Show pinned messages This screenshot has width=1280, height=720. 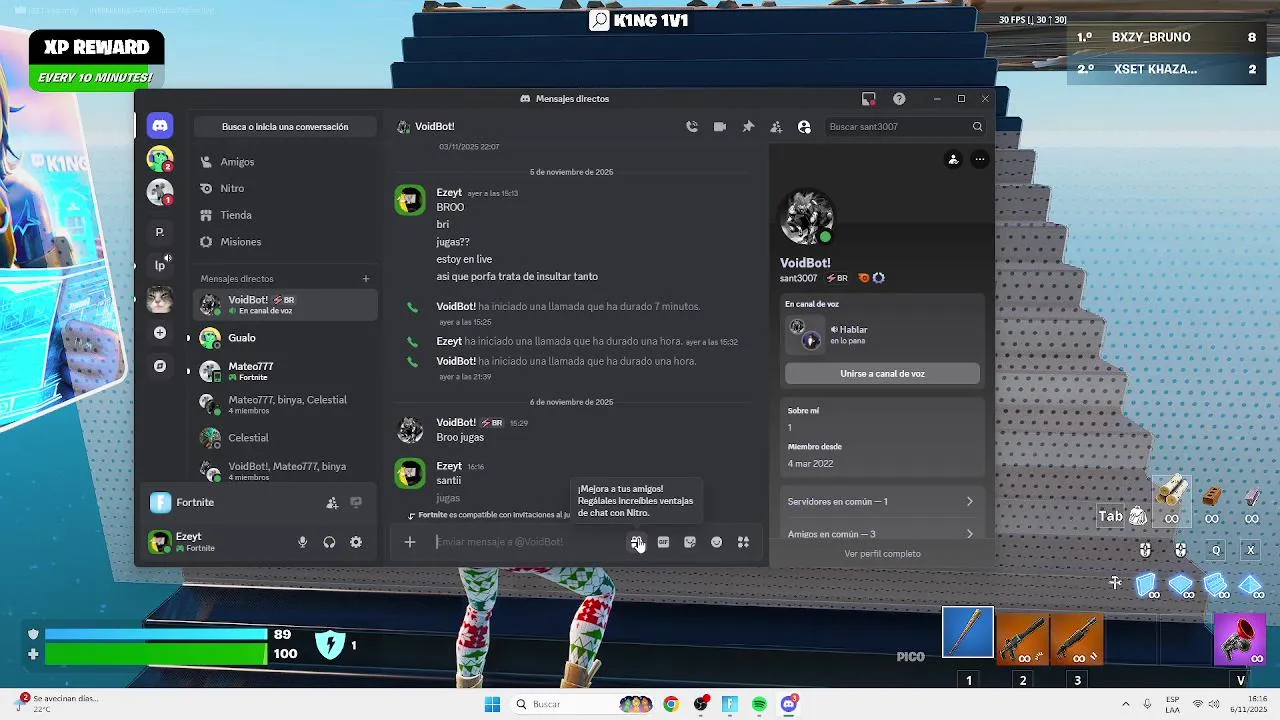point(748,127)
